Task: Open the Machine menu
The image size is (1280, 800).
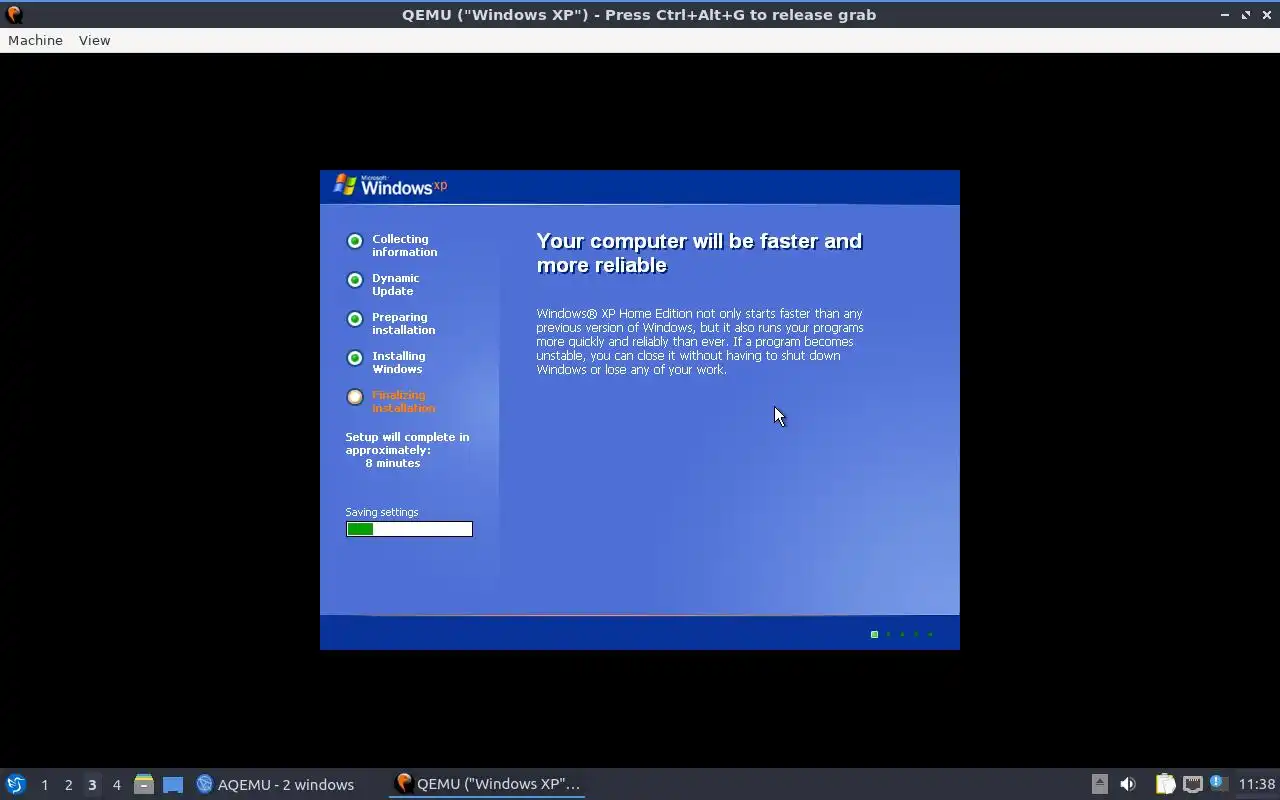Action: (35, 40)
